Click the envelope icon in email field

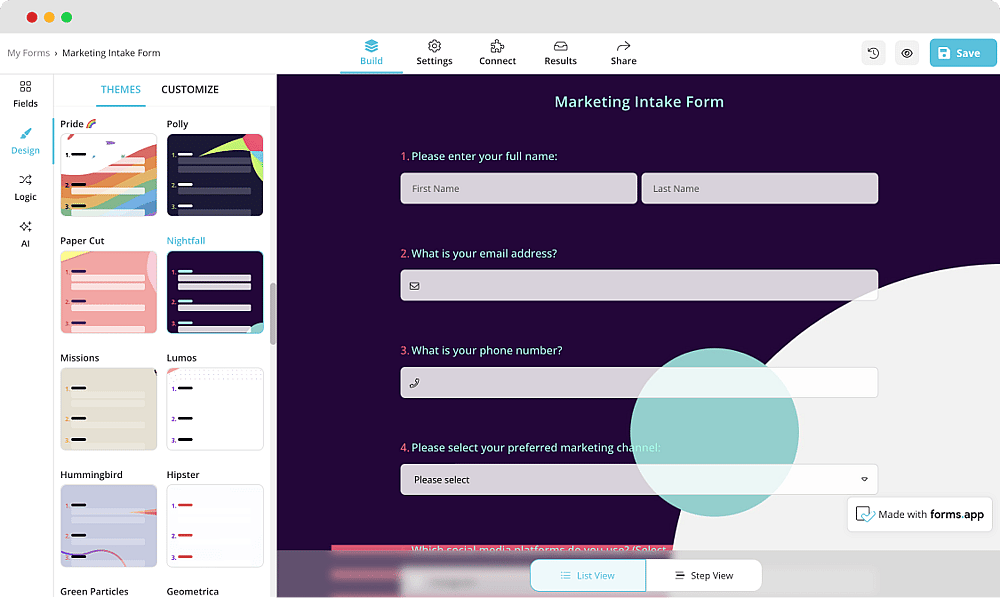pos(415,286)
